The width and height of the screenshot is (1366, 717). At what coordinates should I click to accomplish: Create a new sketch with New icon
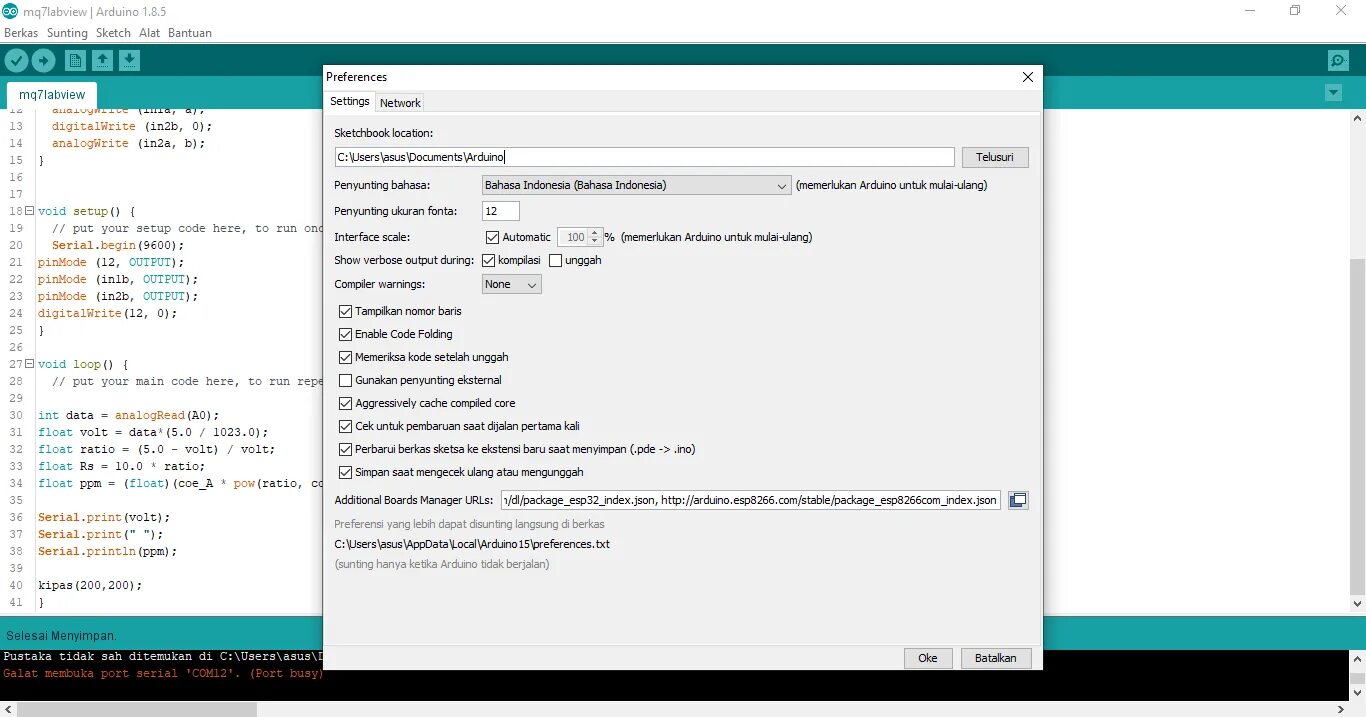(x=75, y=61)
